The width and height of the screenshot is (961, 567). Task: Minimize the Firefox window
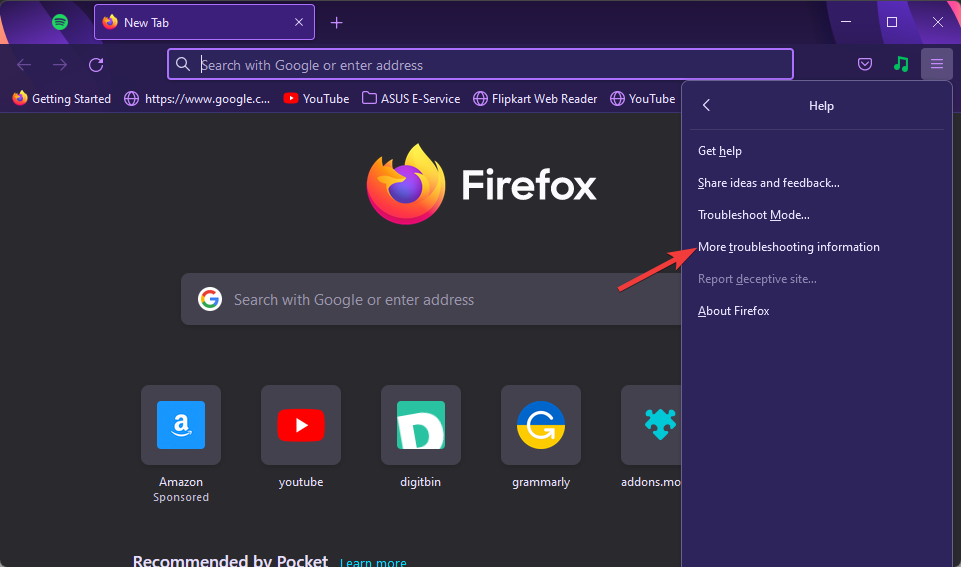[x=846, y=22]
